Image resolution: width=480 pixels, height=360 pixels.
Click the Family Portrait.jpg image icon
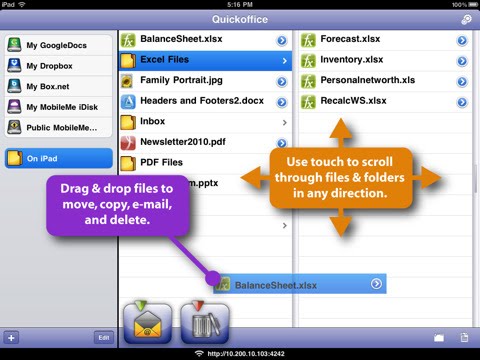pos(127,81)
